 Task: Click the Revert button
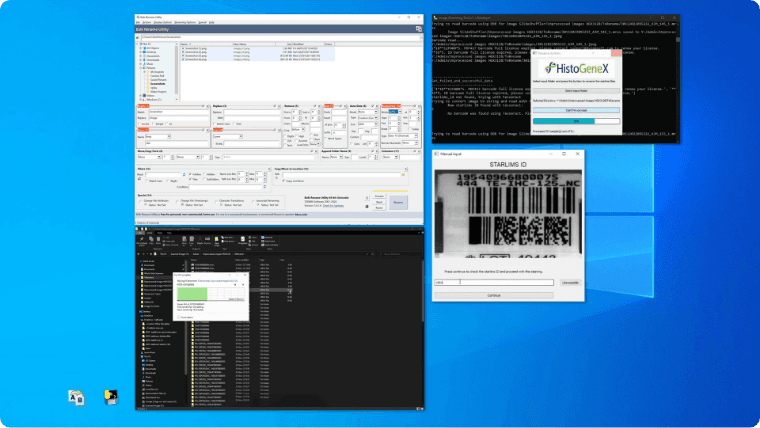(x=379, y=207)
